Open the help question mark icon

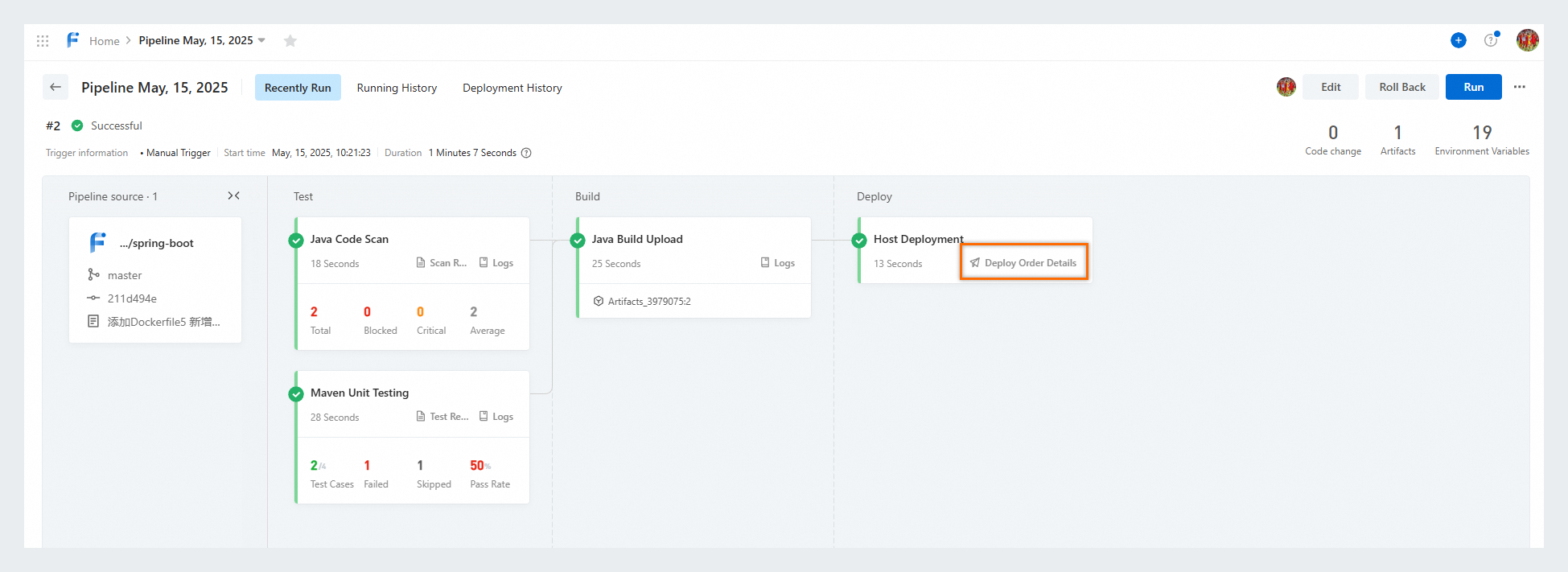pos(1491,40)
